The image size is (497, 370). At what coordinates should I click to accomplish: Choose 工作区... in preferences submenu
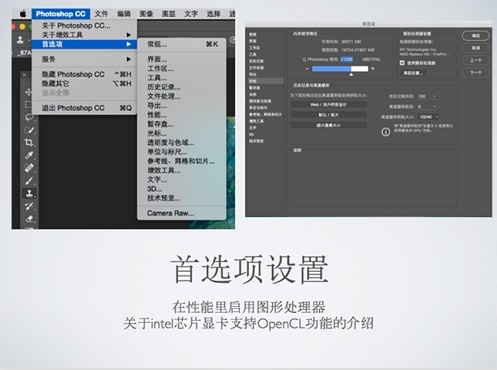click(182, 69)
